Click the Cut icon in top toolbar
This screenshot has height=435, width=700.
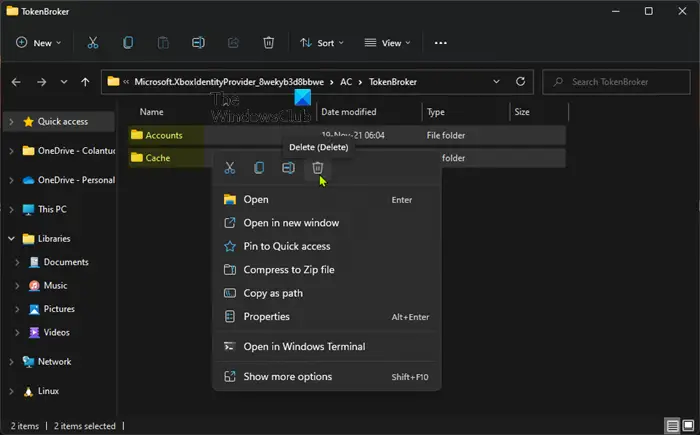pyautogui.click(x=93, y=43)
